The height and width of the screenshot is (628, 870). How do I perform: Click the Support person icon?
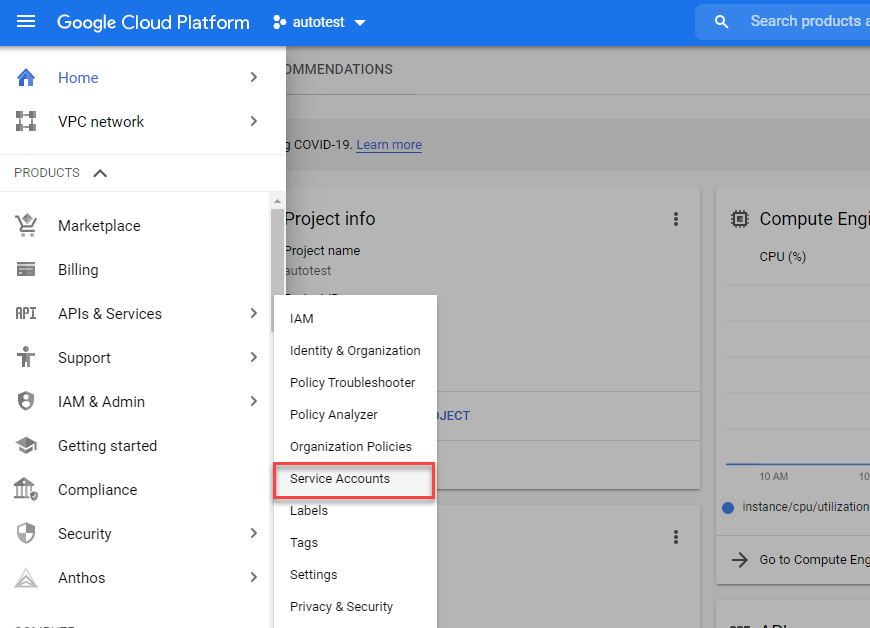pyautogui.click(x=26, y=357)
